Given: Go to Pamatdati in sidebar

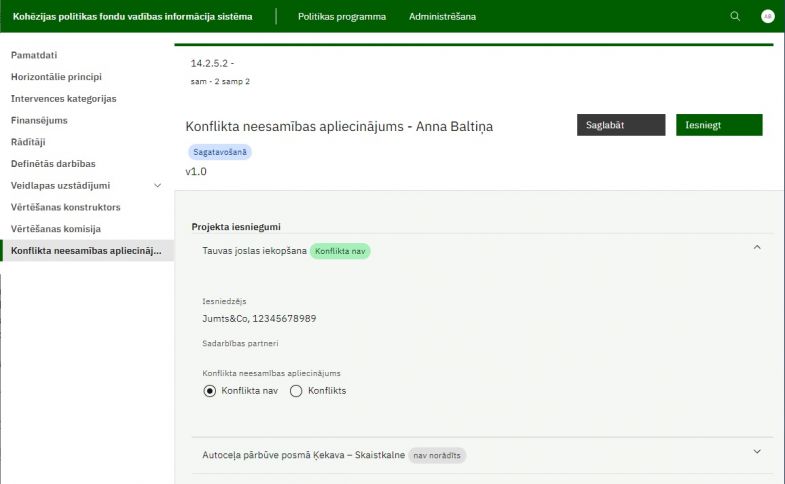Looking at the screenshot, I should [33, 55].
